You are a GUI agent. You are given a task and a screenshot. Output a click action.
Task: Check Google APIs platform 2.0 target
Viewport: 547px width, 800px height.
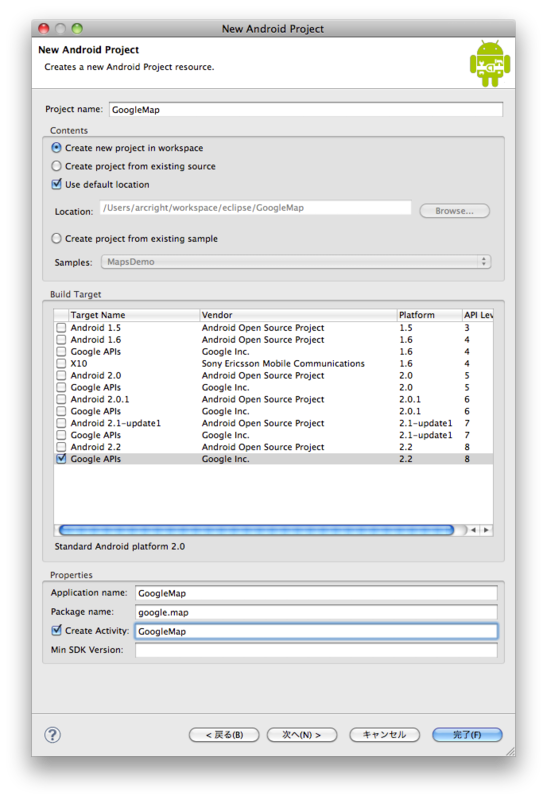click(61, 387)
